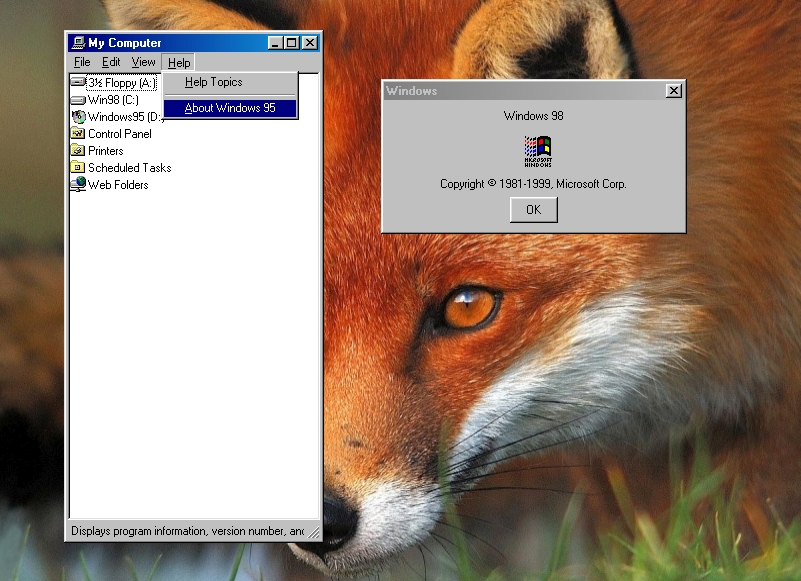Confirm the Windows dialog with OK
Viewport: 801px width, 581px height.
(534, 210)
